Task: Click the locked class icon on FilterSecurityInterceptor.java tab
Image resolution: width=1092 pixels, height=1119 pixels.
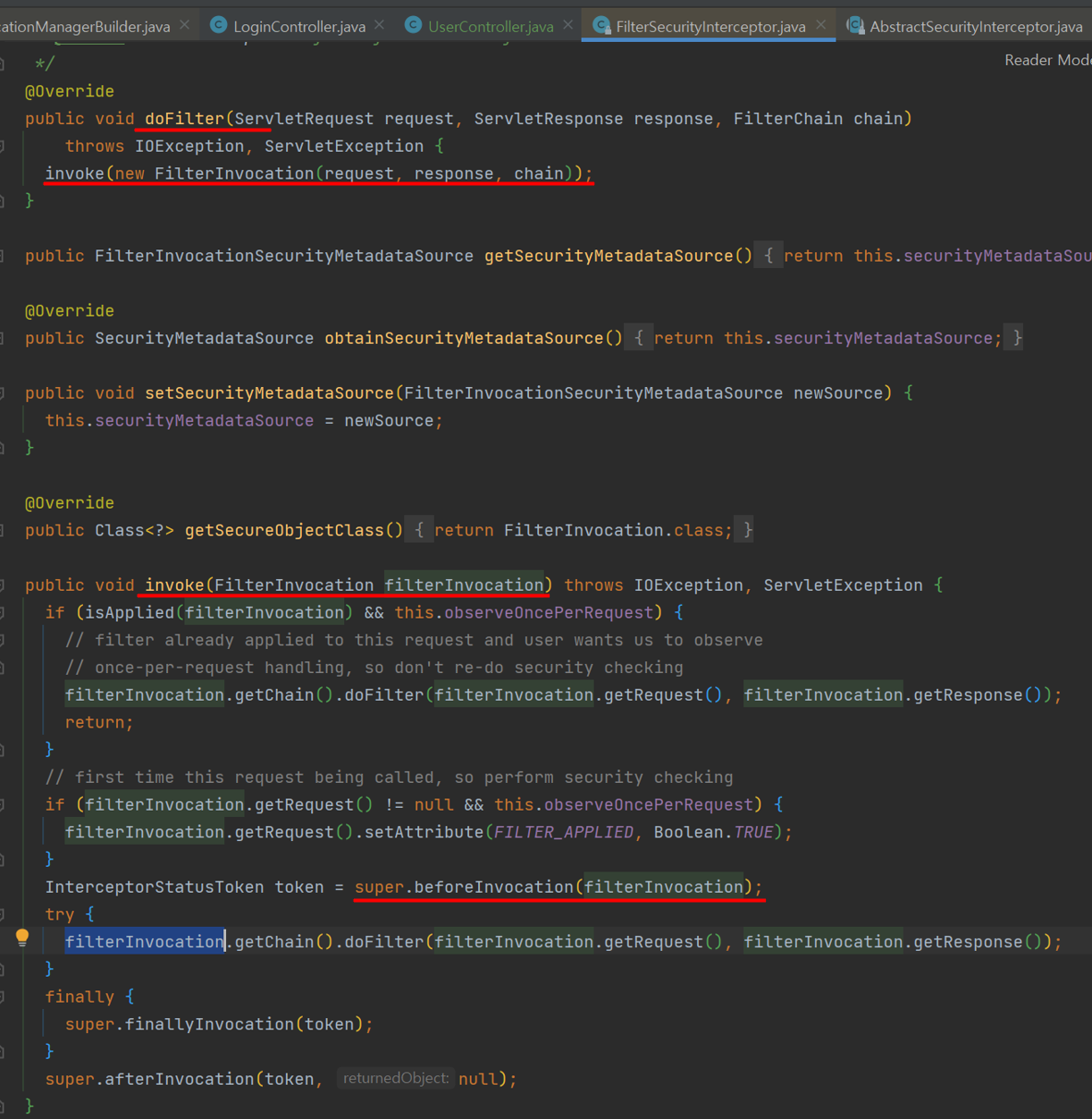Action: coord(601,25)
